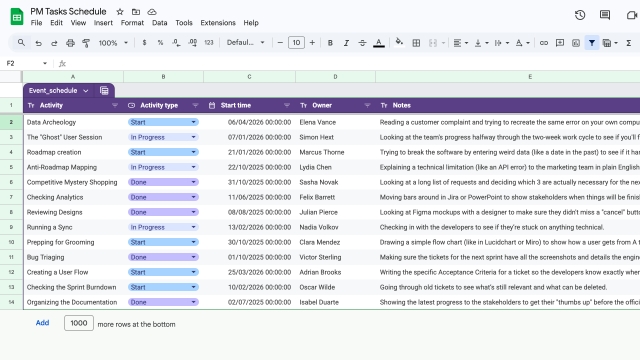Format as percent

[160, 42]
